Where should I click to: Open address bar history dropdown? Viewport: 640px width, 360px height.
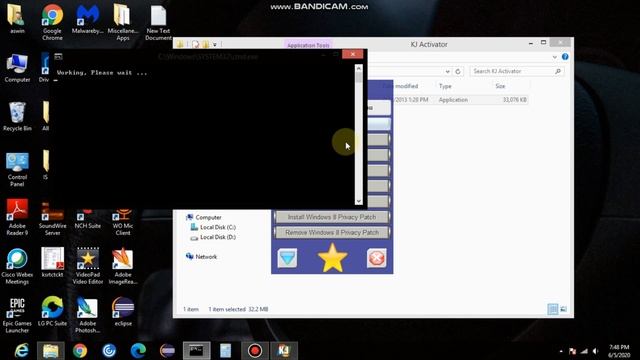coord(447,71)
